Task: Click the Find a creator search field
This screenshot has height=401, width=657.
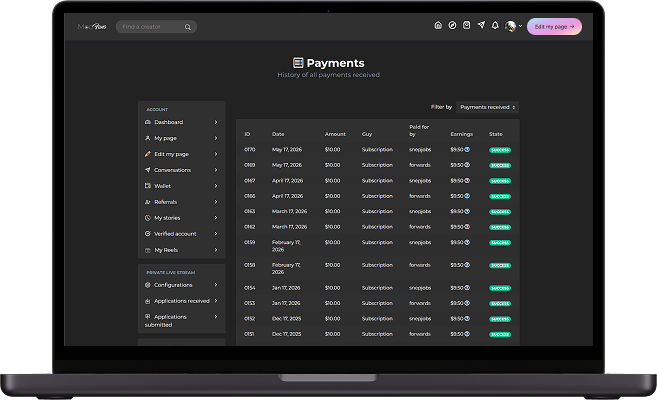Action: click(156, 27)
